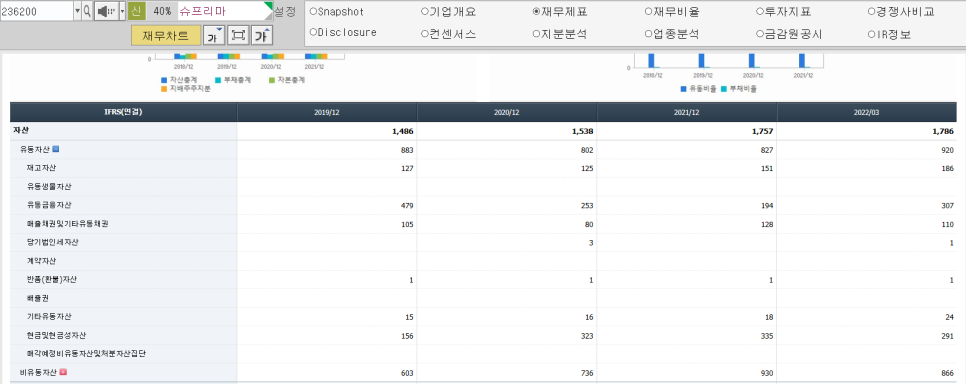The image size is (966, 384).
Task: Click the 부채총계 legend teal swatch
Action: (218, 80)
